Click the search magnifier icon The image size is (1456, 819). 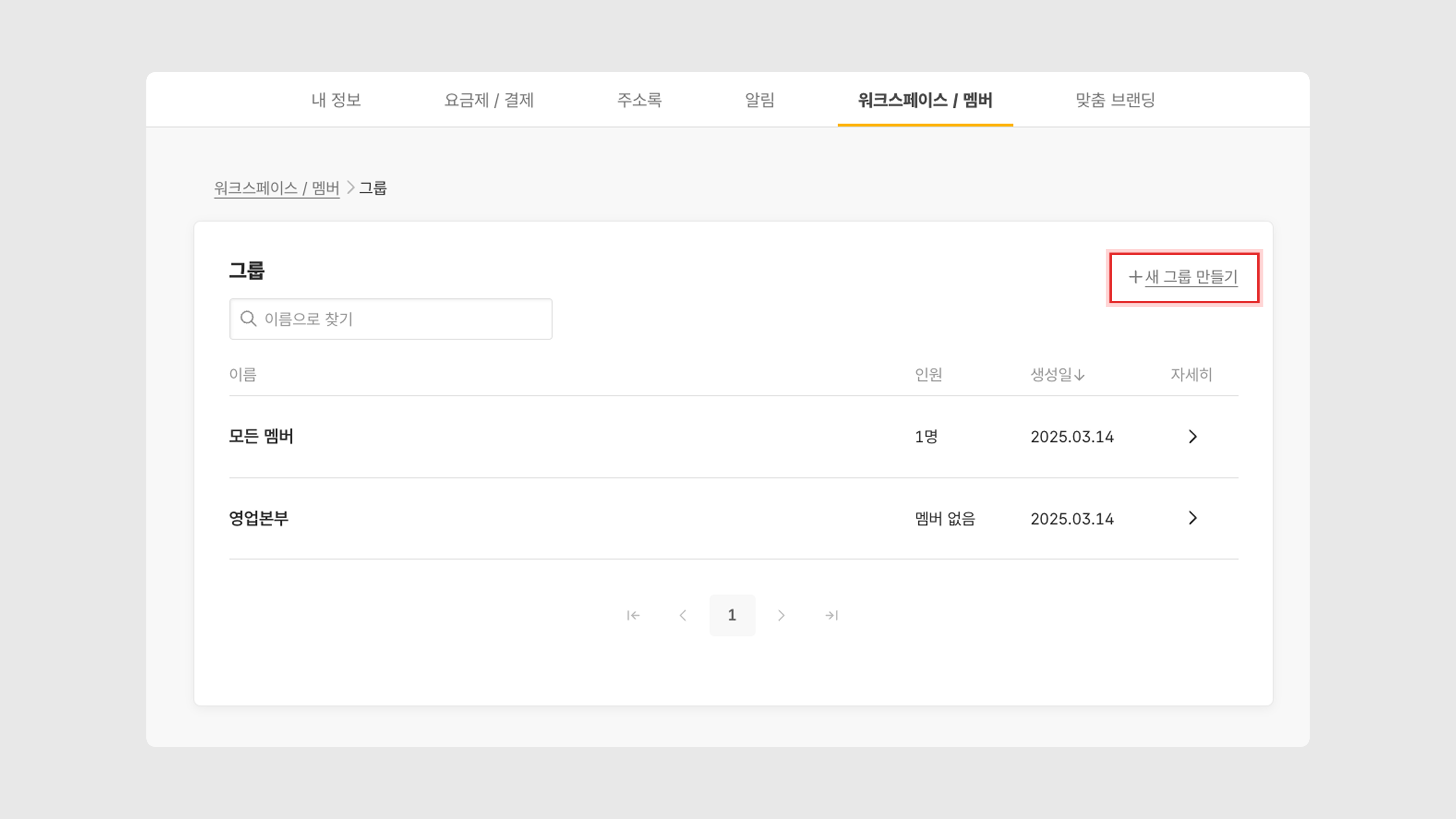tap(248, 319)
